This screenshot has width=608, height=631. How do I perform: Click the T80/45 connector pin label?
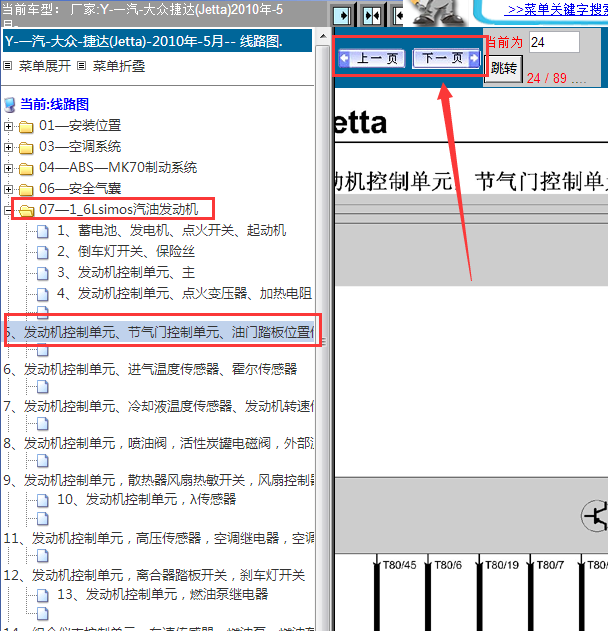coord(400,565)
